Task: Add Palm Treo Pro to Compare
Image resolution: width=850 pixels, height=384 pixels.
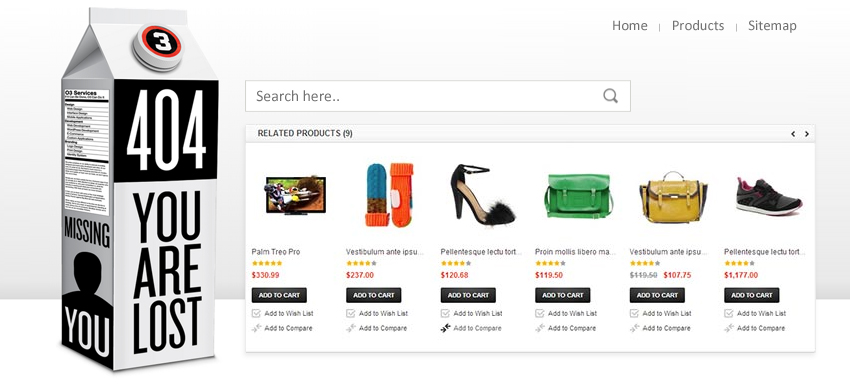Action: coord(288,328)
